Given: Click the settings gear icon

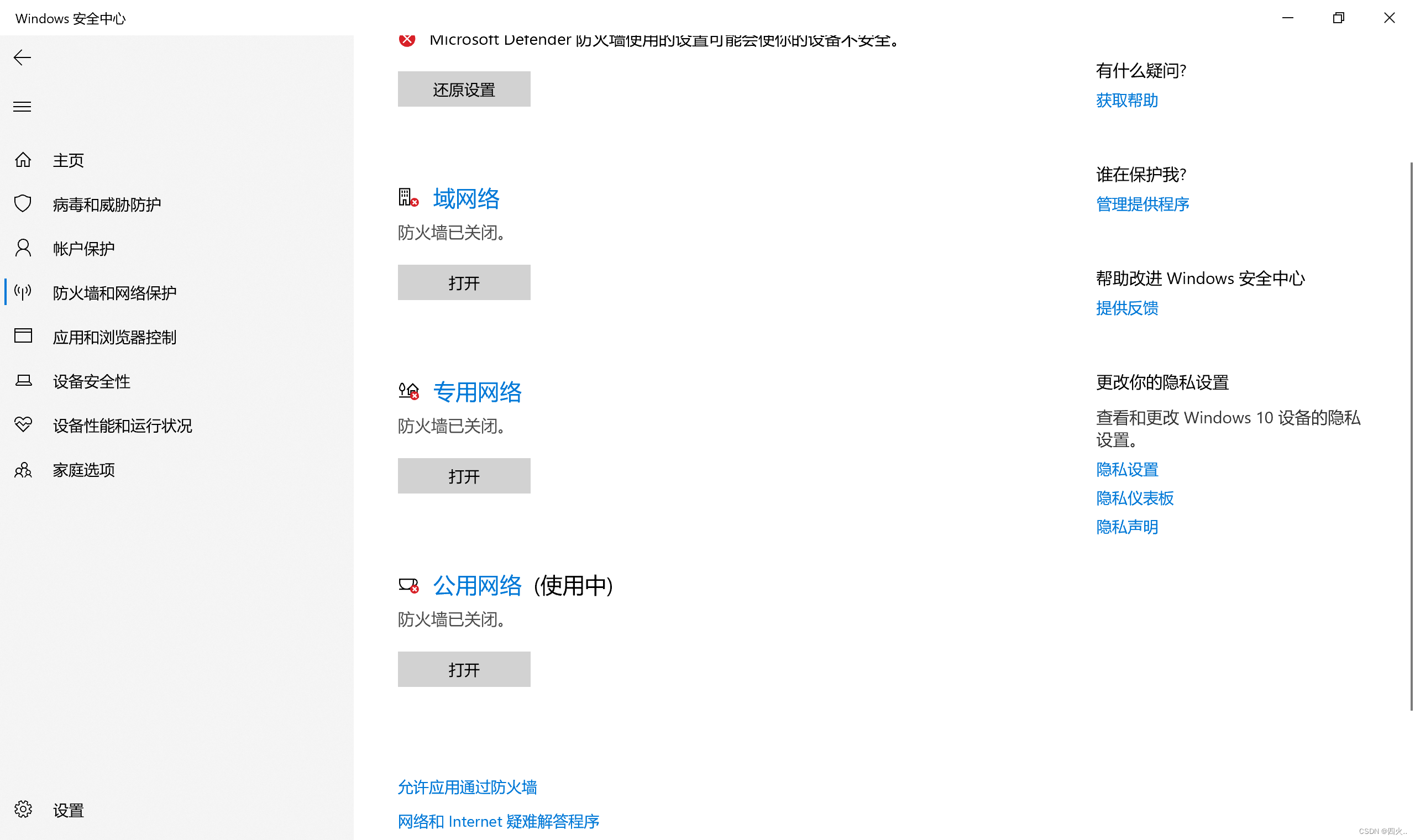Looking at the screenshot, I should tap(23, 810).
